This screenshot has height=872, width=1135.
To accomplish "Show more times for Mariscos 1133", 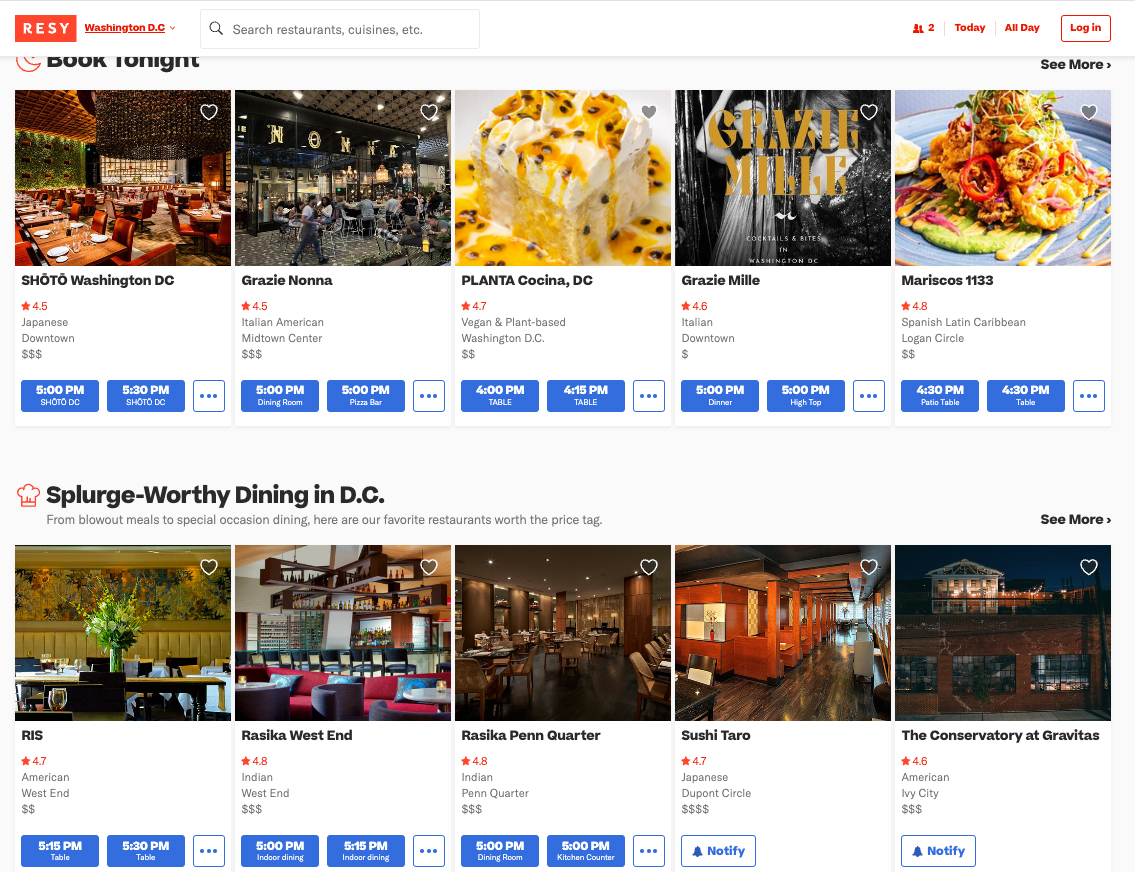I will [1089, 396].
